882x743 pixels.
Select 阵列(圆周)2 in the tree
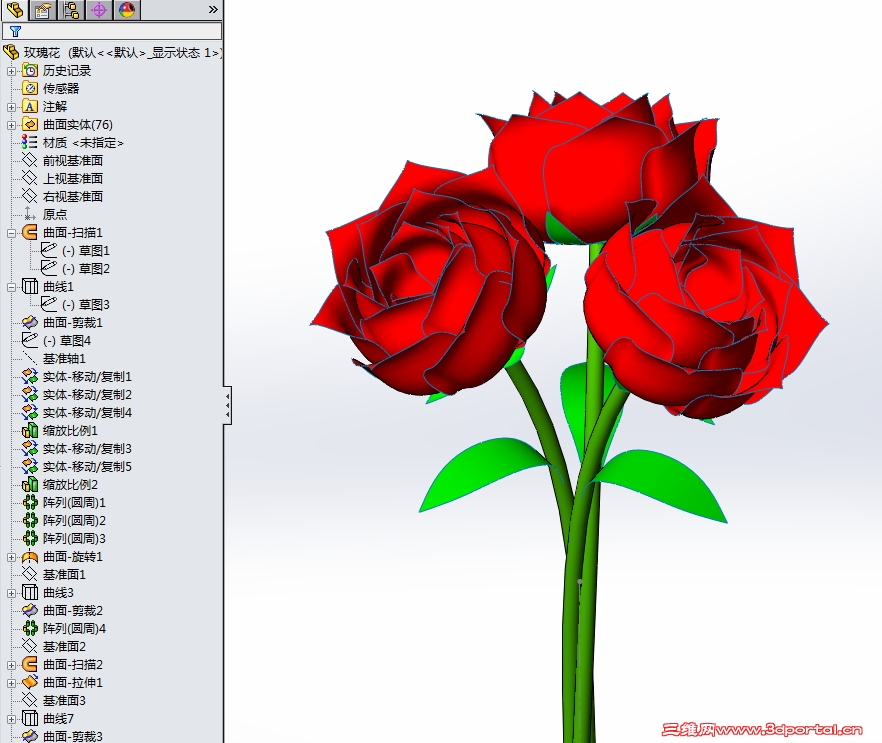(74, 521)
